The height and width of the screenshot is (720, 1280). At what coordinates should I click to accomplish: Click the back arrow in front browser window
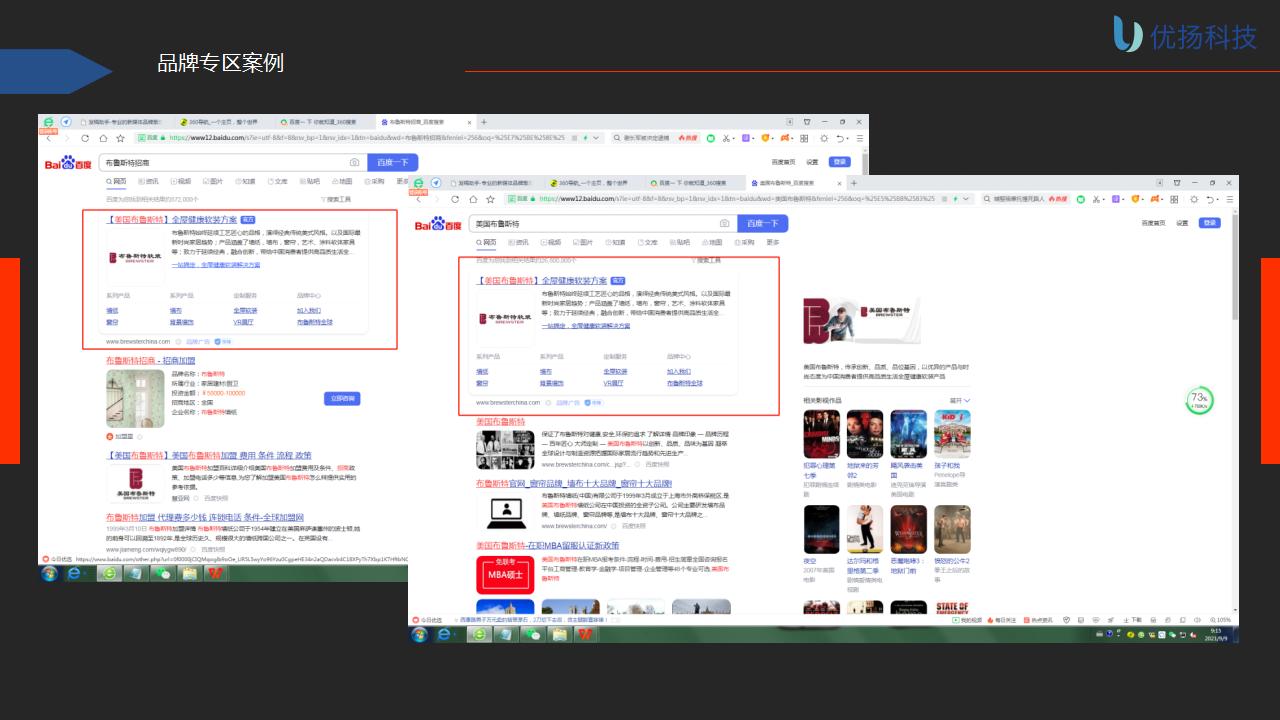pyautogui.click(x=418, y=199)
